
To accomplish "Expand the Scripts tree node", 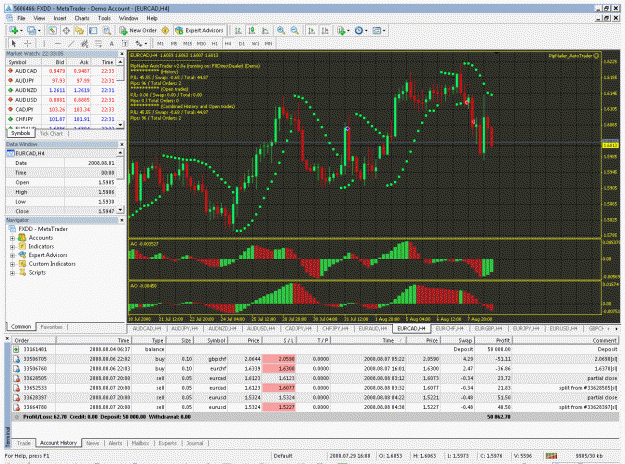I will pyautogui.click(x=12, y=273).
